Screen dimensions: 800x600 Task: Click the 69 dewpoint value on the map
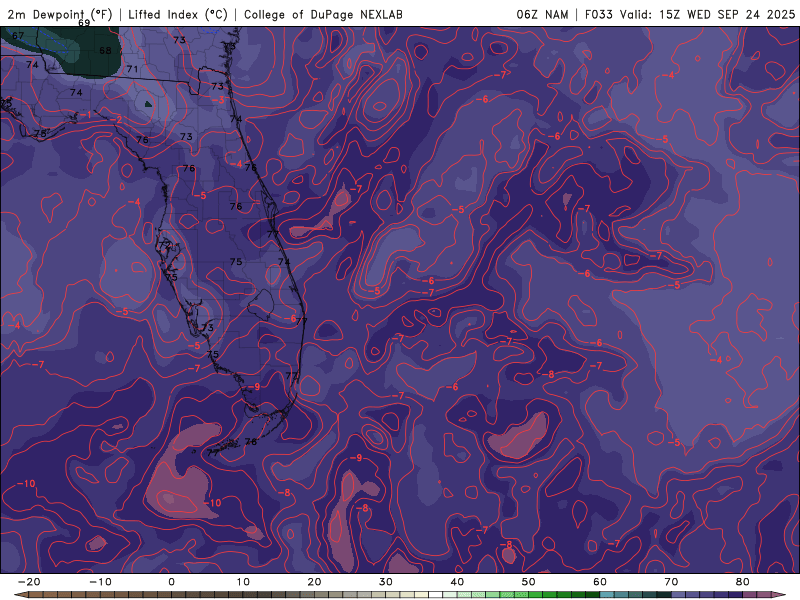pos(84,23)
